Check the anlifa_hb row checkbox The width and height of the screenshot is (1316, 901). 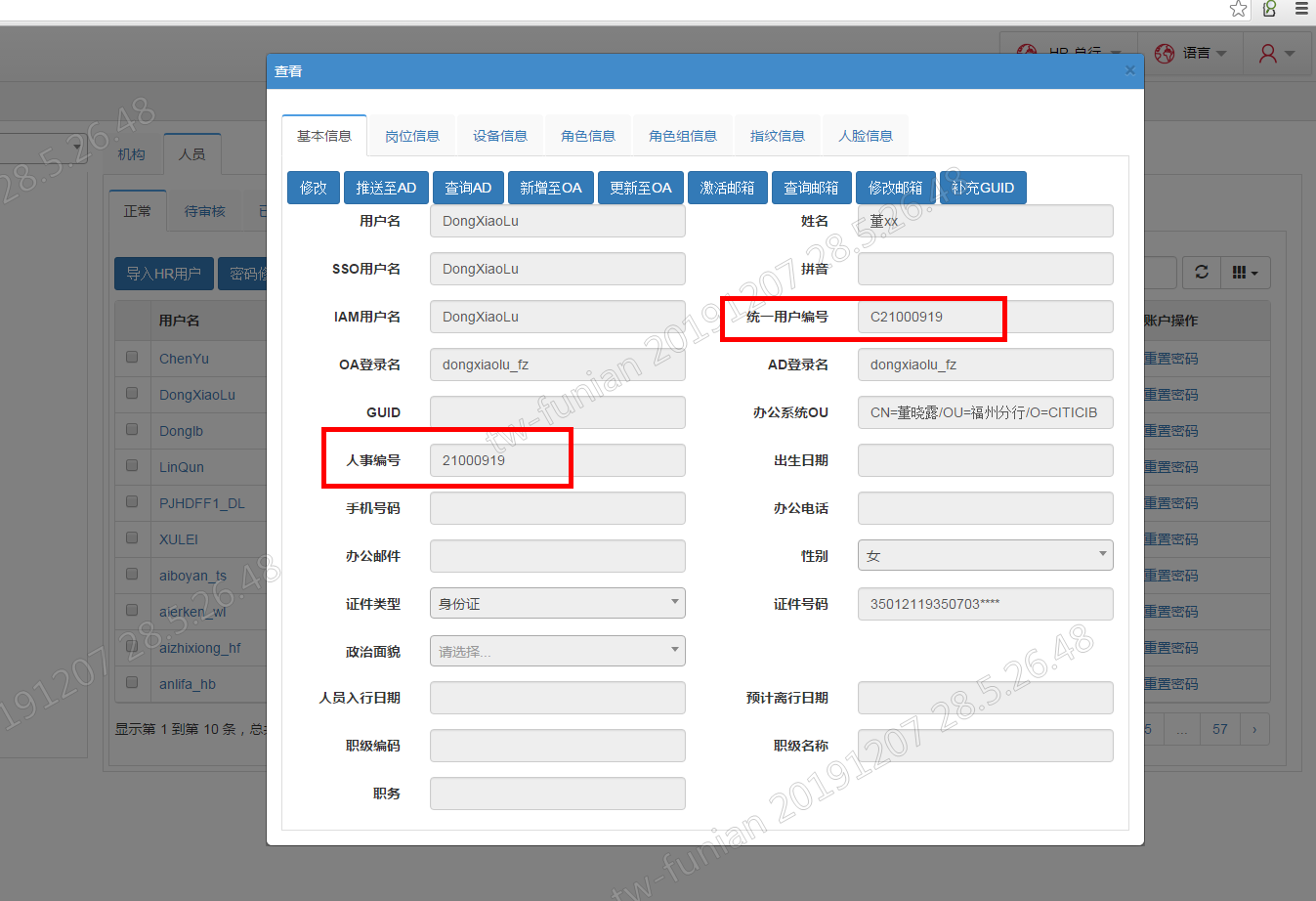[132, 683]
